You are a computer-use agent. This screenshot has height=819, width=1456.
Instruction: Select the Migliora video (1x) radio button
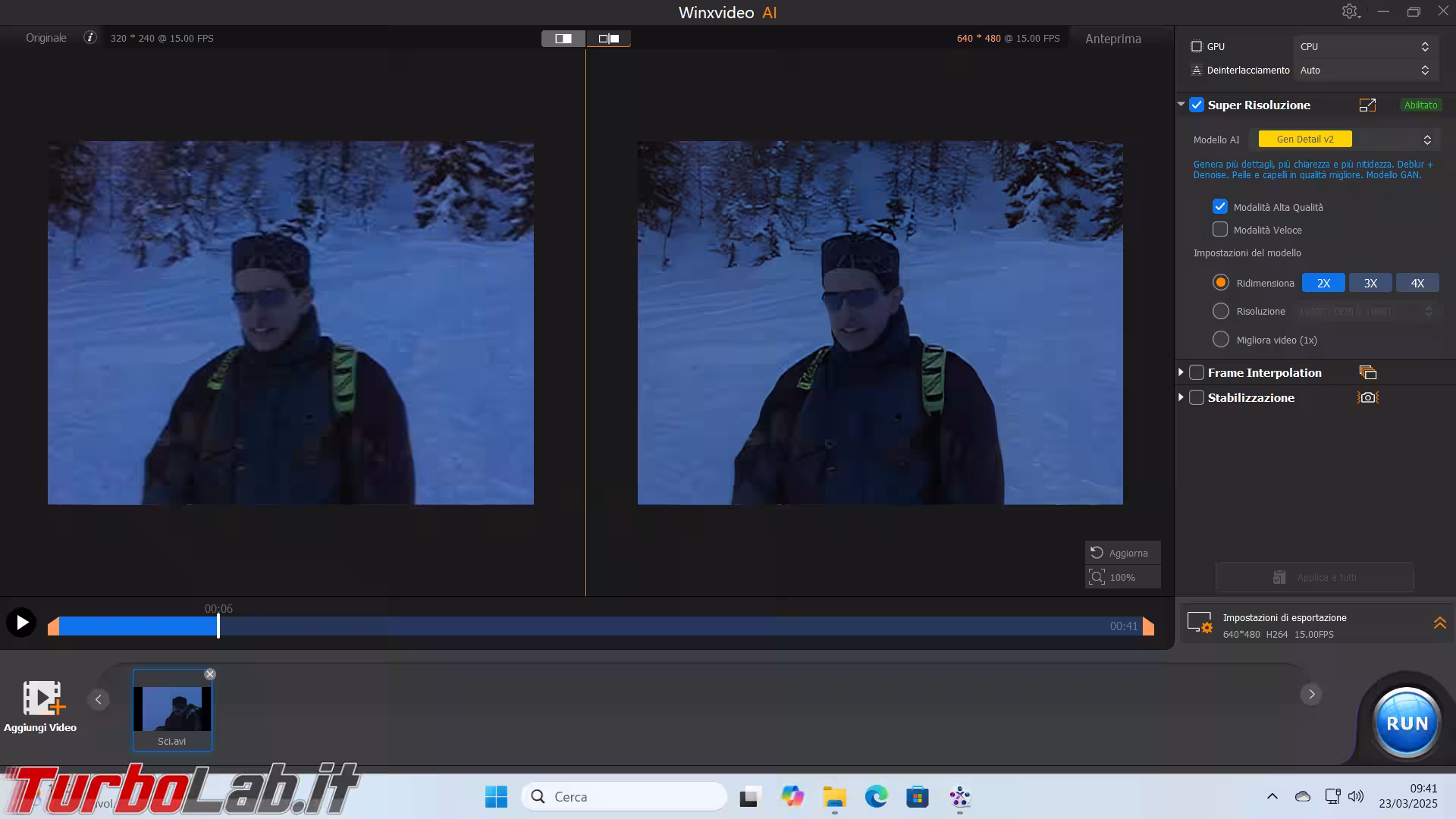1220,340
